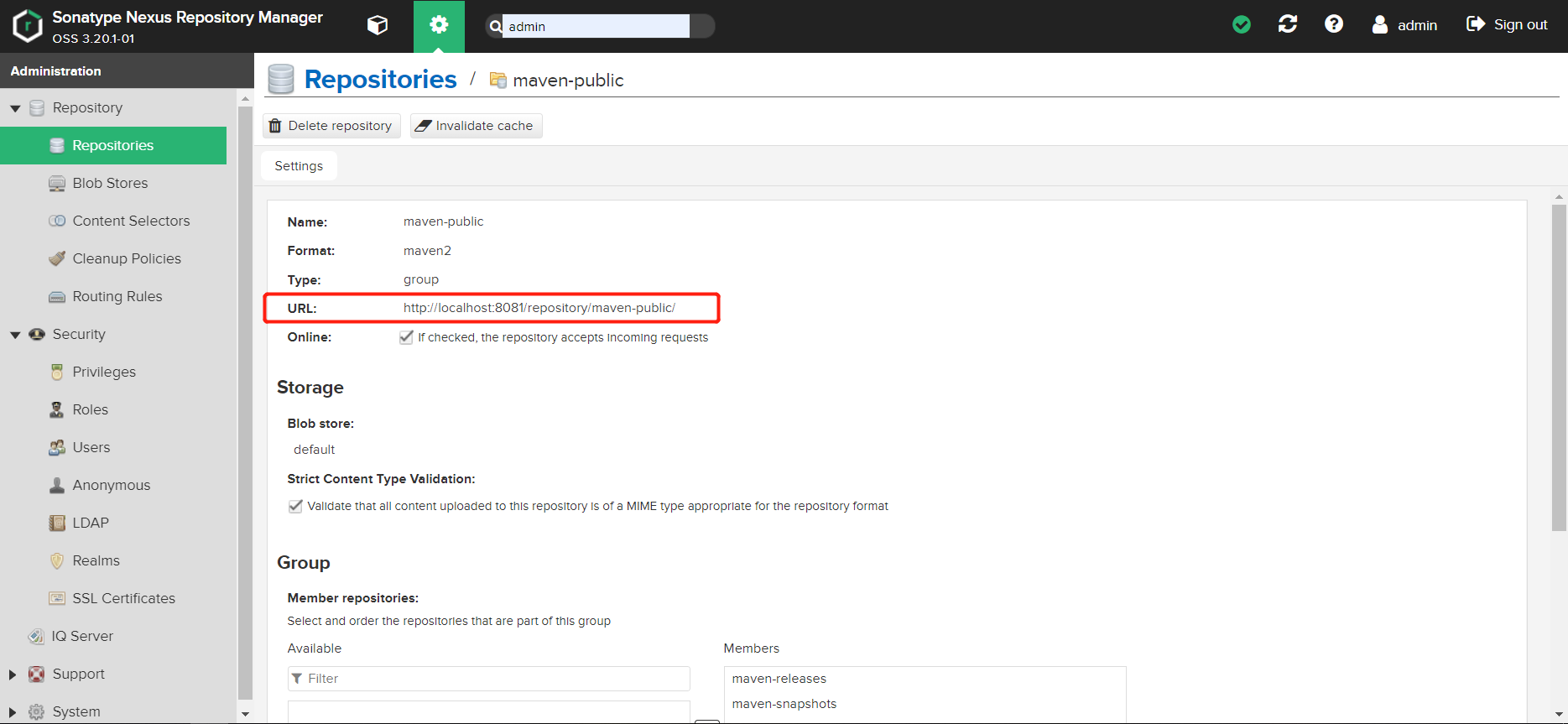This screenshot has width=1568, height=724.
Task: Expand the System tree section
Action: click(x=13, y=711)
